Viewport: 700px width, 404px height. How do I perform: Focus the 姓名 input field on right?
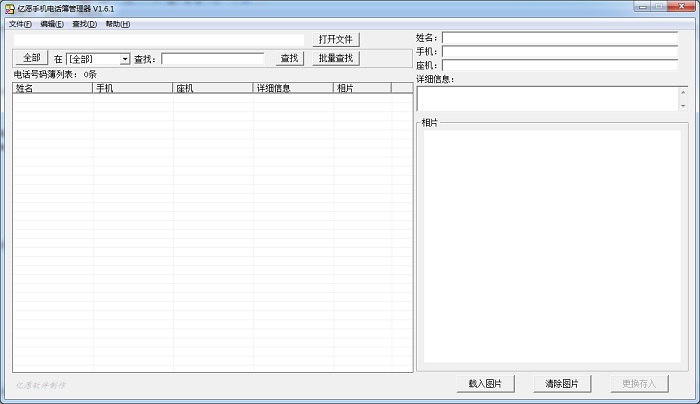[560, 38]
